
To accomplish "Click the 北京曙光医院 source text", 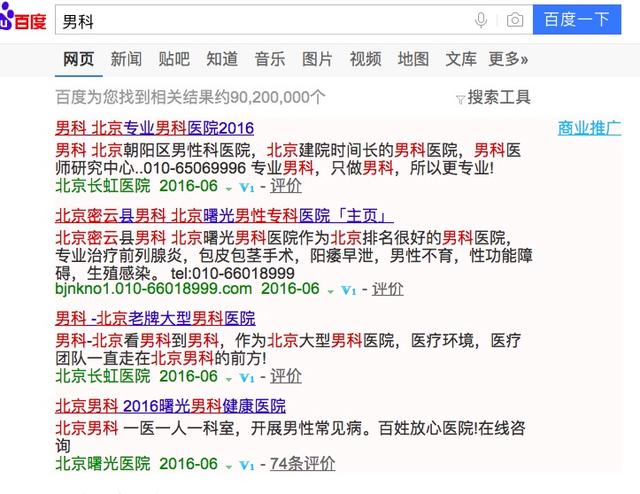I will click(x=103, y=464).
